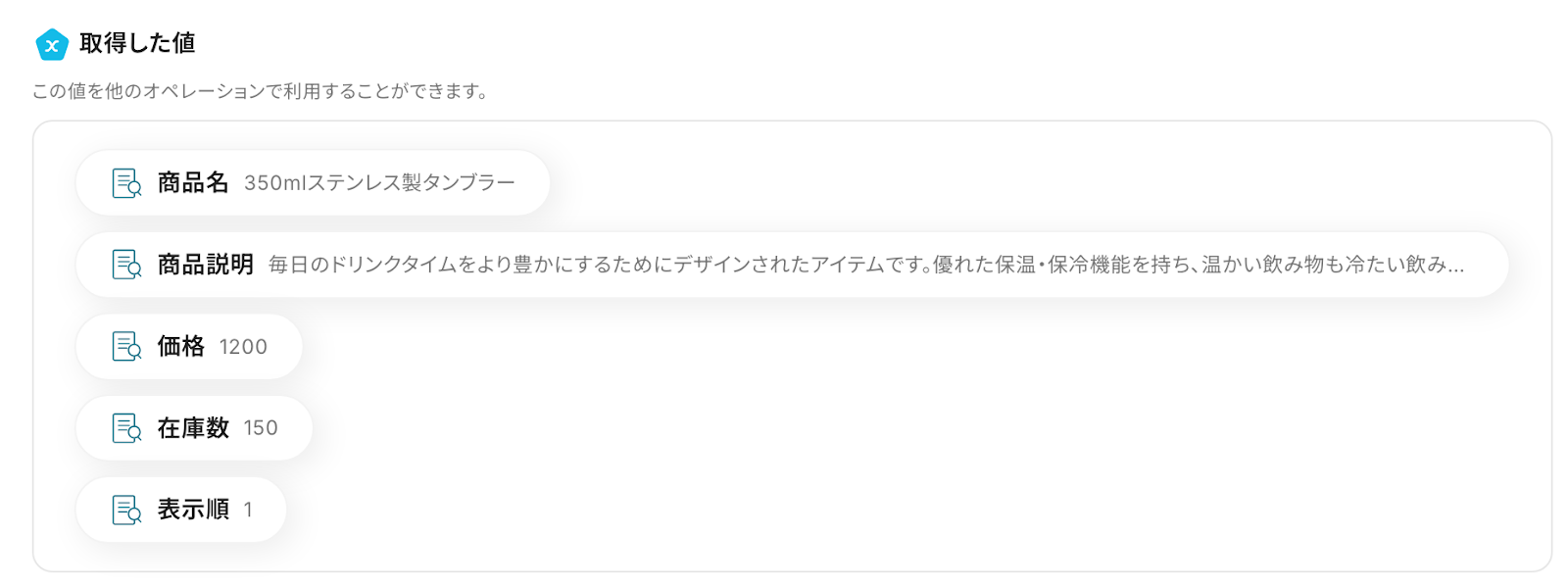Click the 取得した値 heading text
Screen dimensions: 1568x586
[x=137, y=43]
